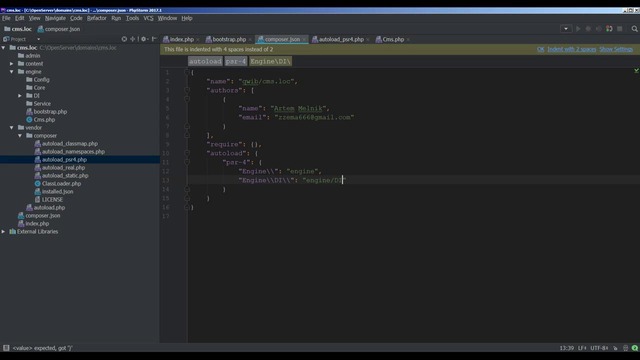Click OK link in indentation banner
This screenshot has width=640, height=360.
(x=540, y=49)
